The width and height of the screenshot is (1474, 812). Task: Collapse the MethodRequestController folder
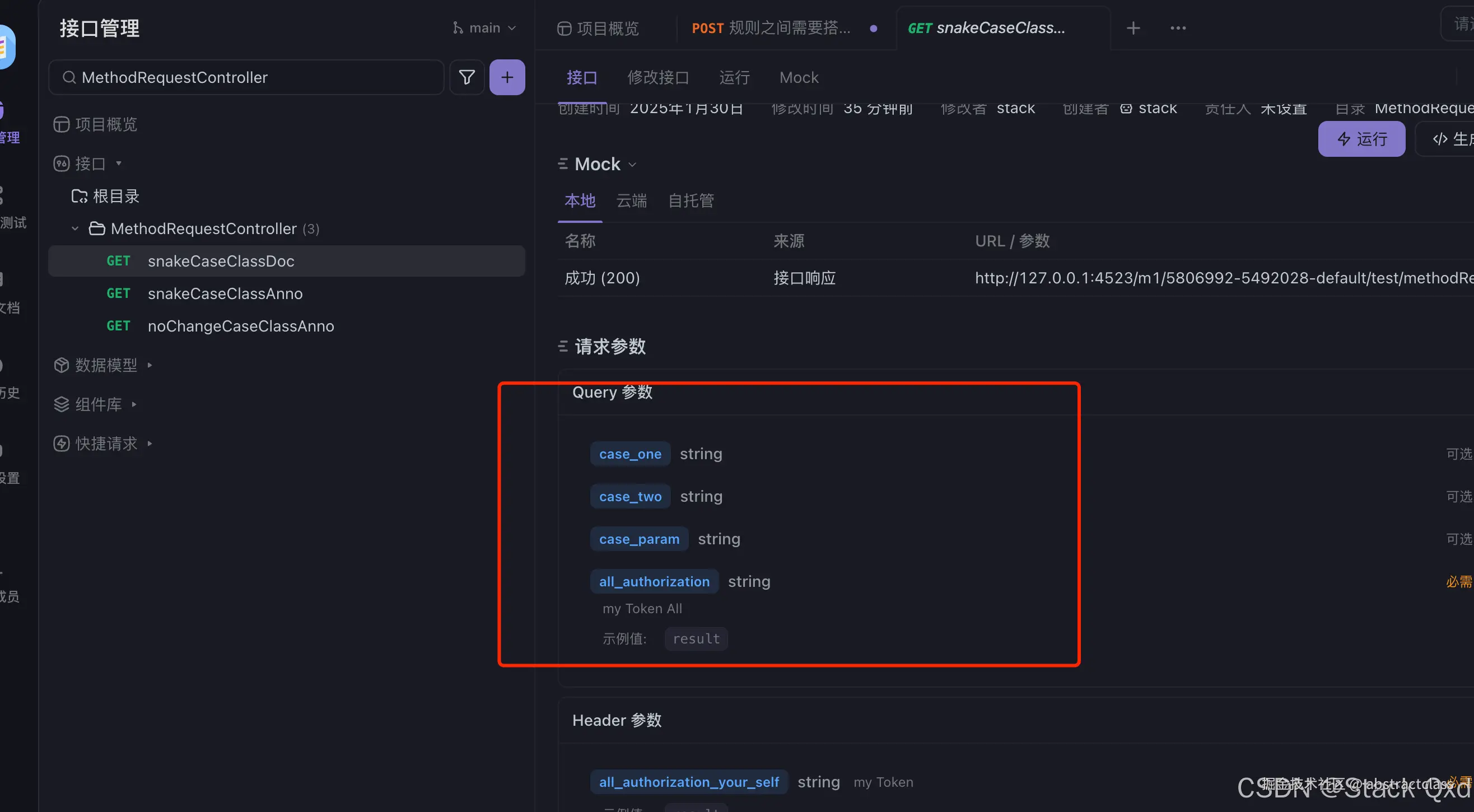point(74,228)
